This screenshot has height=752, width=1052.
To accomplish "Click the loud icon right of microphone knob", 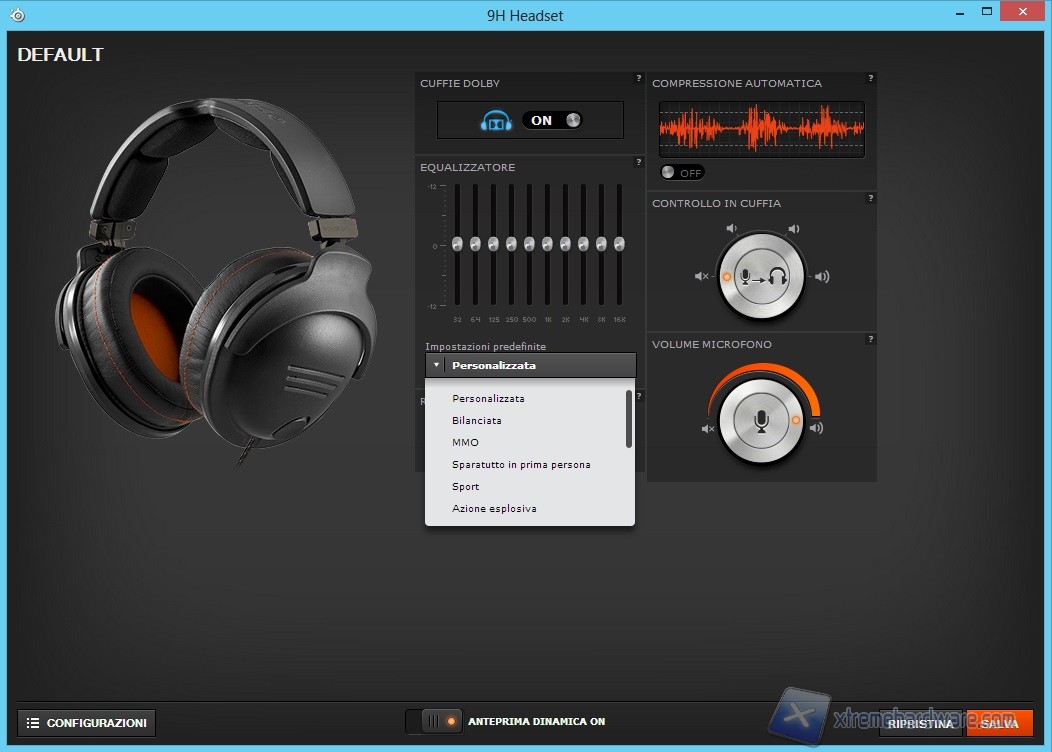I will [817, 428].
